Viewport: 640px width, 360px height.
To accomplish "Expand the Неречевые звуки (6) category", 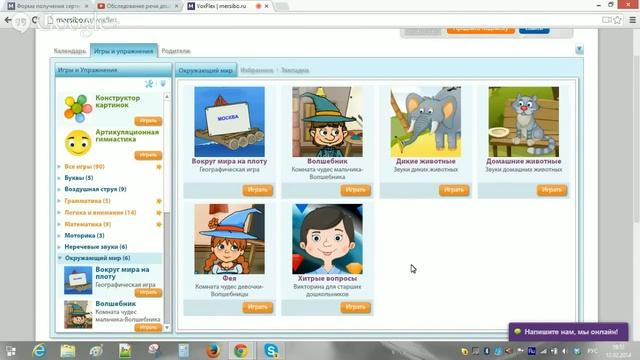I will point(96,247).
